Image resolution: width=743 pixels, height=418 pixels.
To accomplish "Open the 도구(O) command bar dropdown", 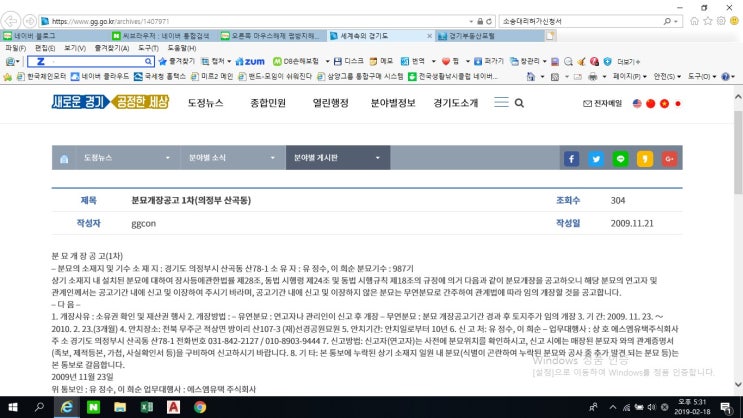I will (702, 76).
